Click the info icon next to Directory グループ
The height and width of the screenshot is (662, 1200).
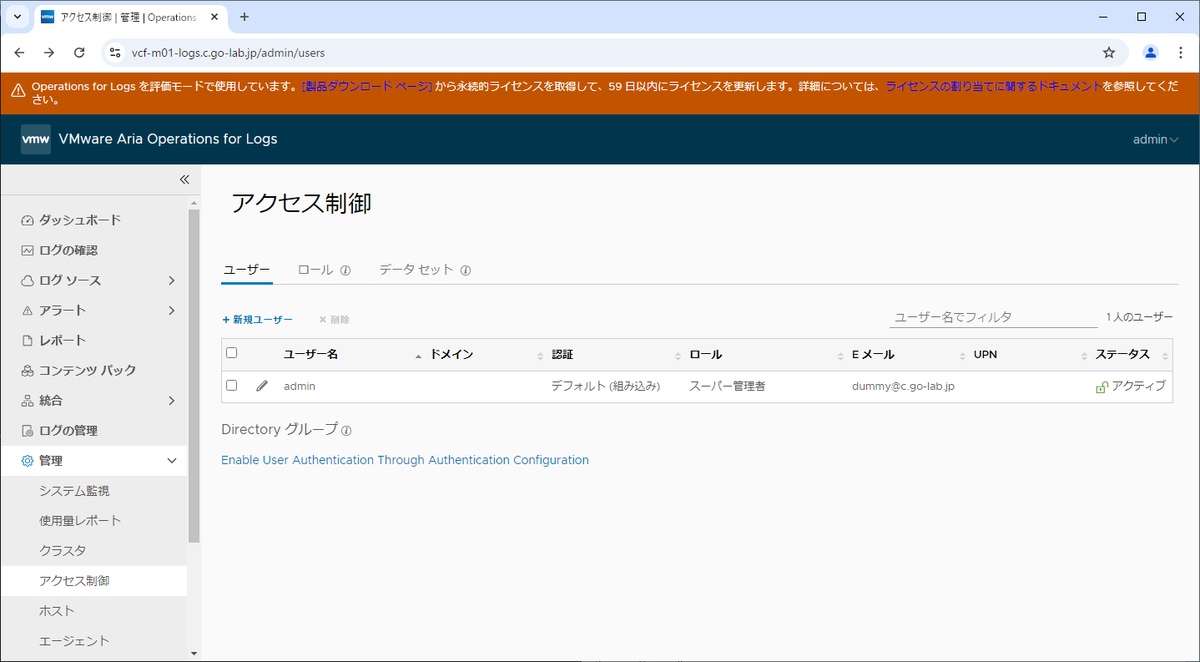click(x=347, y=431)
